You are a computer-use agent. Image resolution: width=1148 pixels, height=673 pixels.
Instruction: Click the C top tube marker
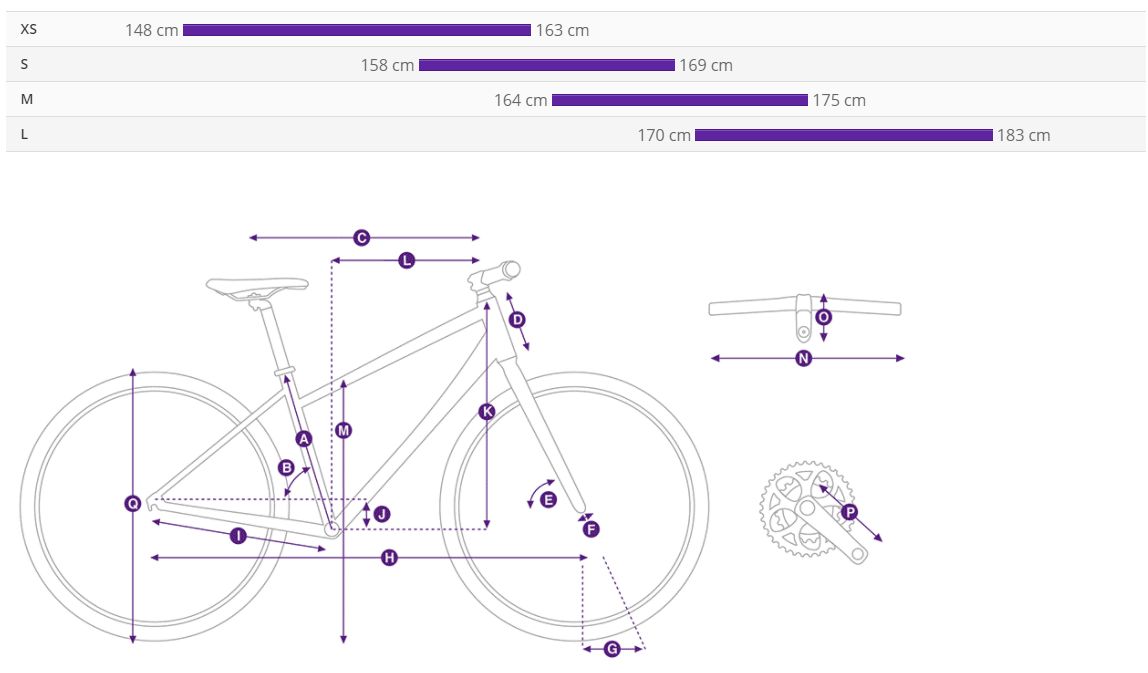tap(361, 237)
